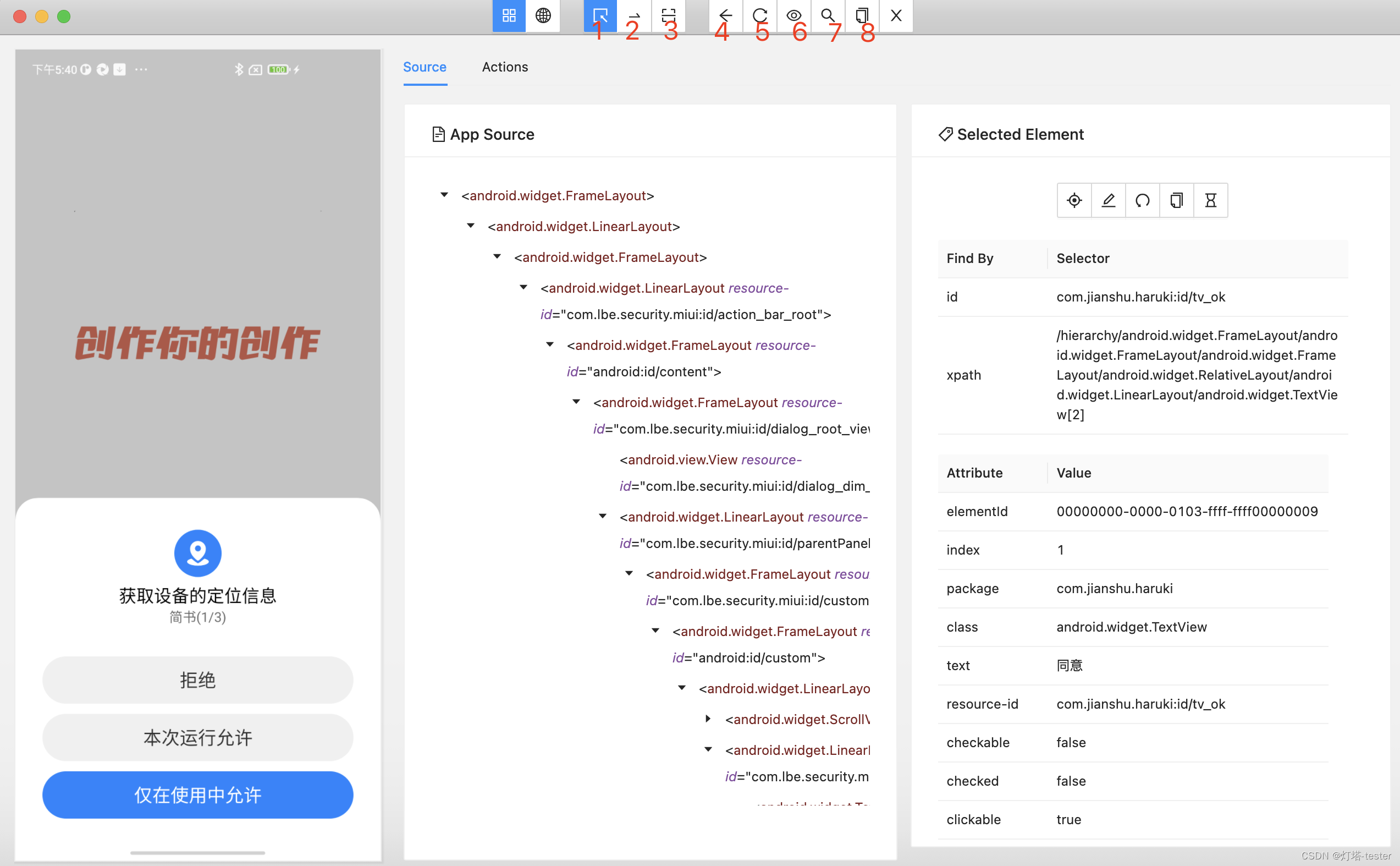Collapse the action_bar_root LinearLayout node

(x=523, y=288)
